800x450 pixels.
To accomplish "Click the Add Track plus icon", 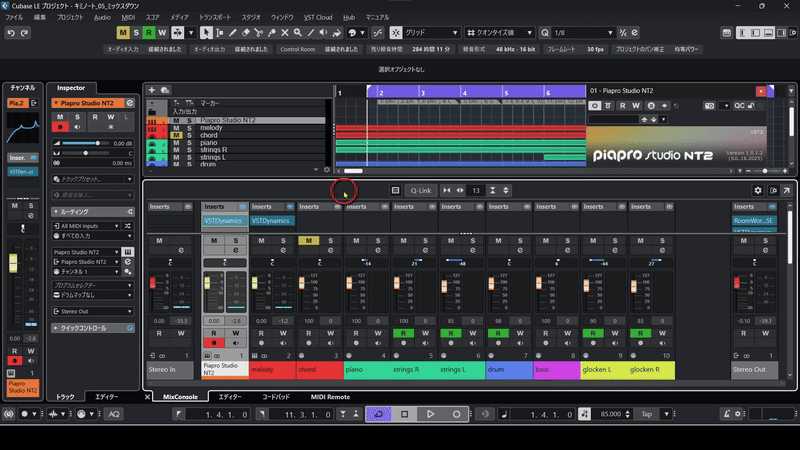I will tap(152, 90).
